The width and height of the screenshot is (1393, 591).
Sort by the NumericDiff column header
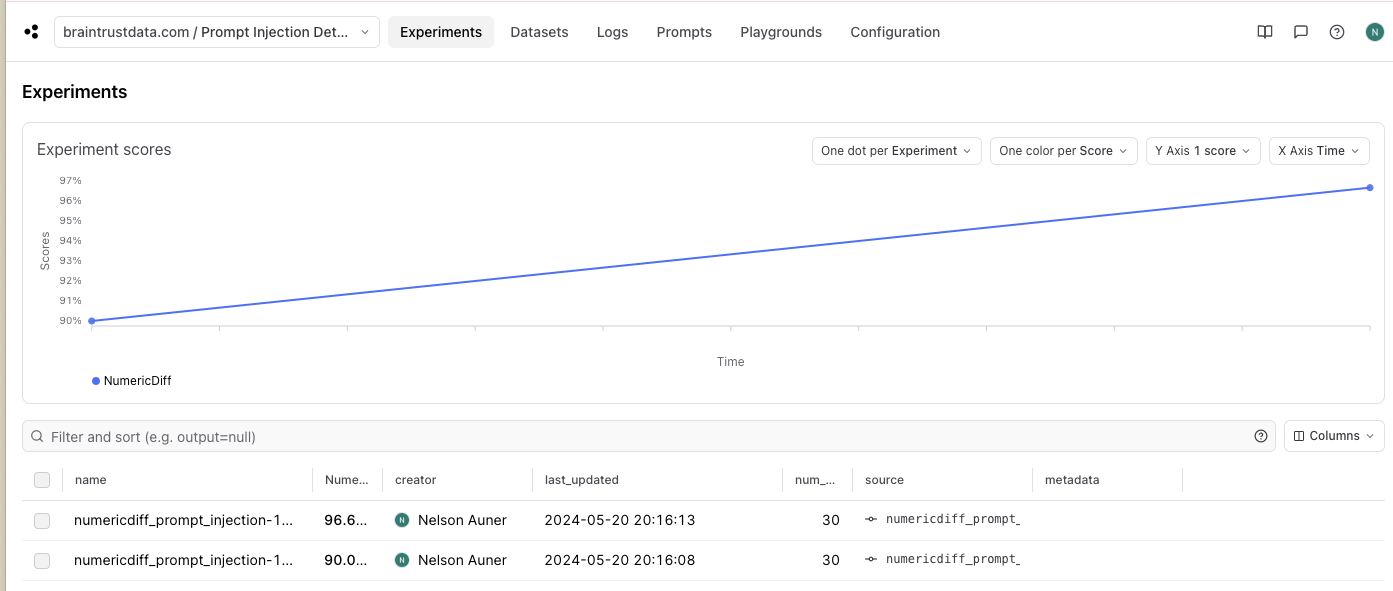click(x=347, y=480)
